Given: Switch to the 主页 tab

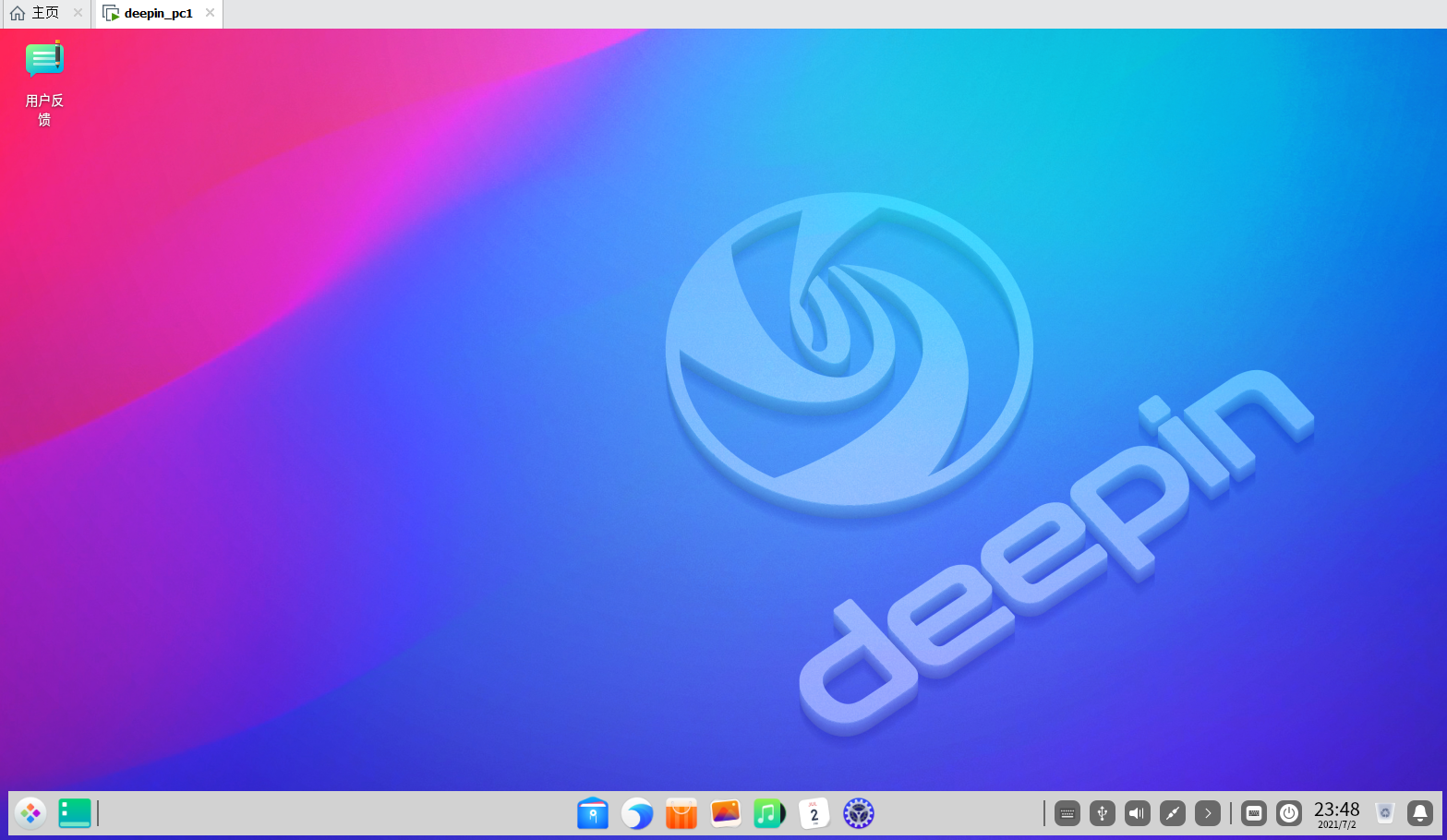Looking at the screenshot, I should click(42, 13).
